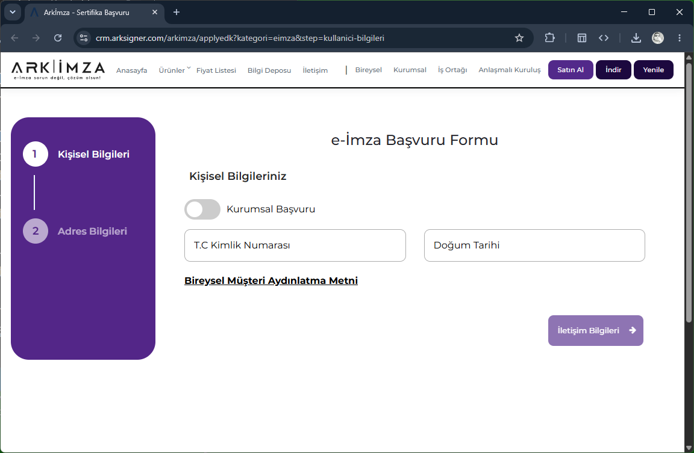Viewport: 694px width, 453px height.
Task: Open the İş Ortağı link
Action: 452,70
